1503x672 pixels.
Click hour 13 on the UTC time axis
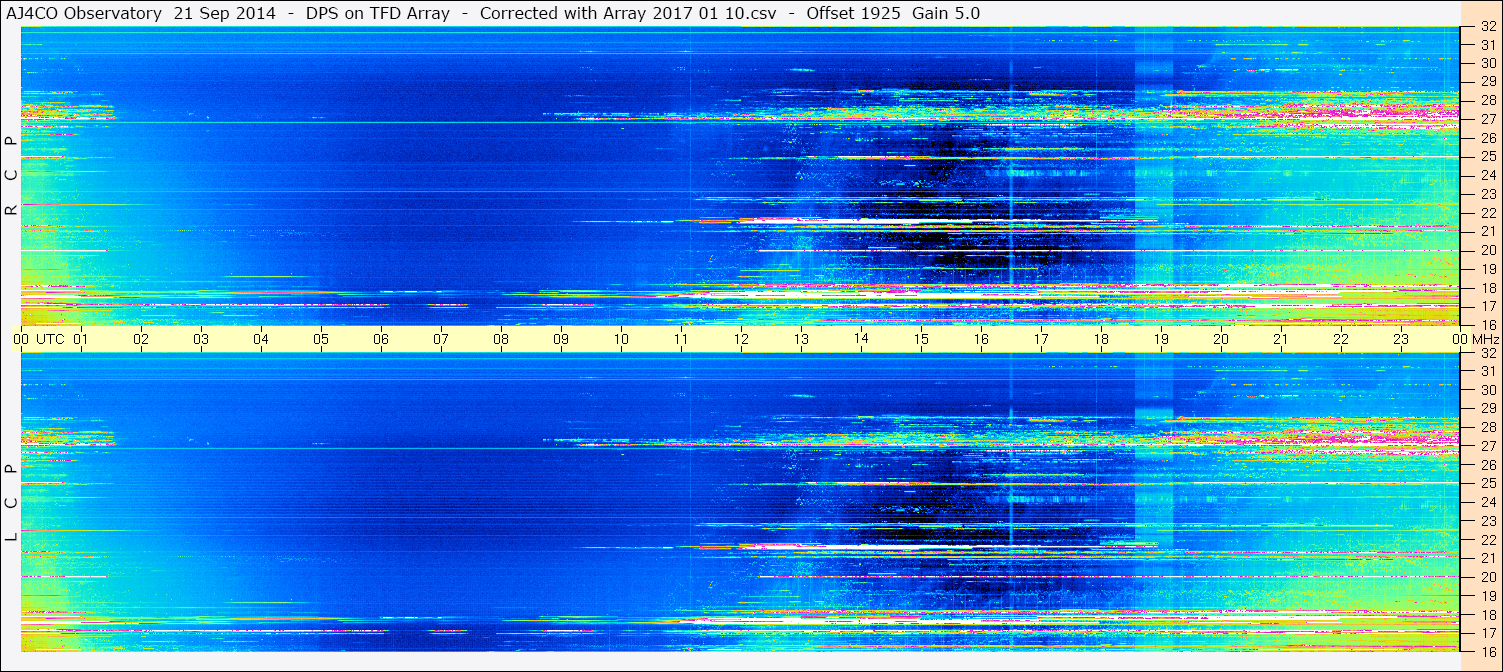point(801,339)
